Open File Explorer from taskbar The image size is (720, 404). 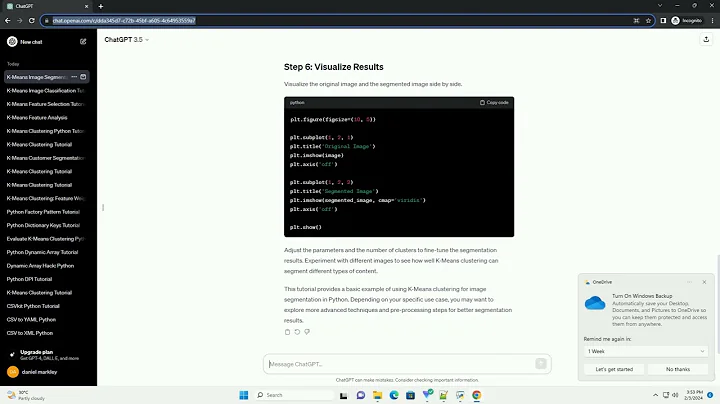point(377,395)
